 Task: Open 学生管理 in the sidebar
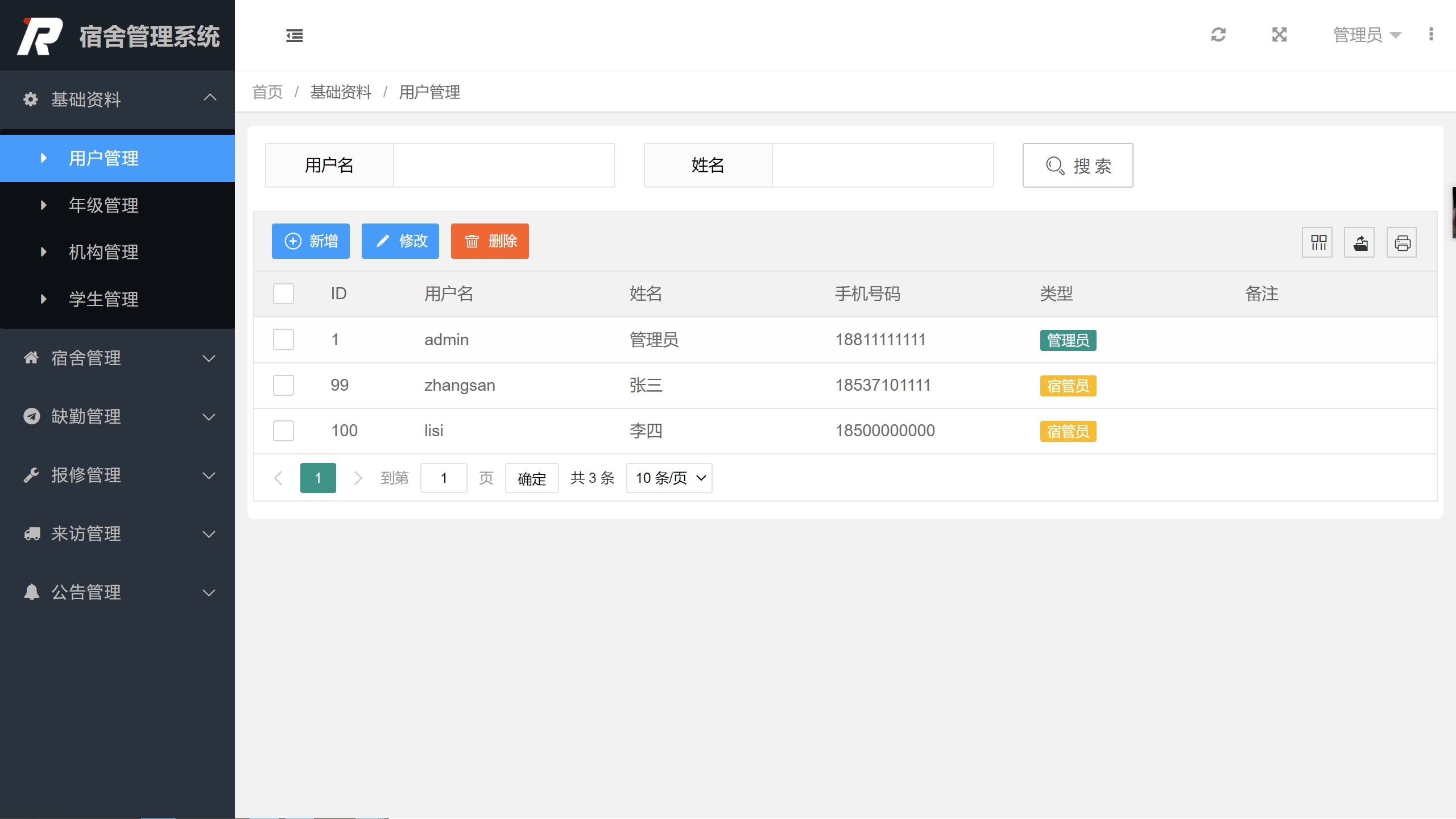click(x=104, y=299)
